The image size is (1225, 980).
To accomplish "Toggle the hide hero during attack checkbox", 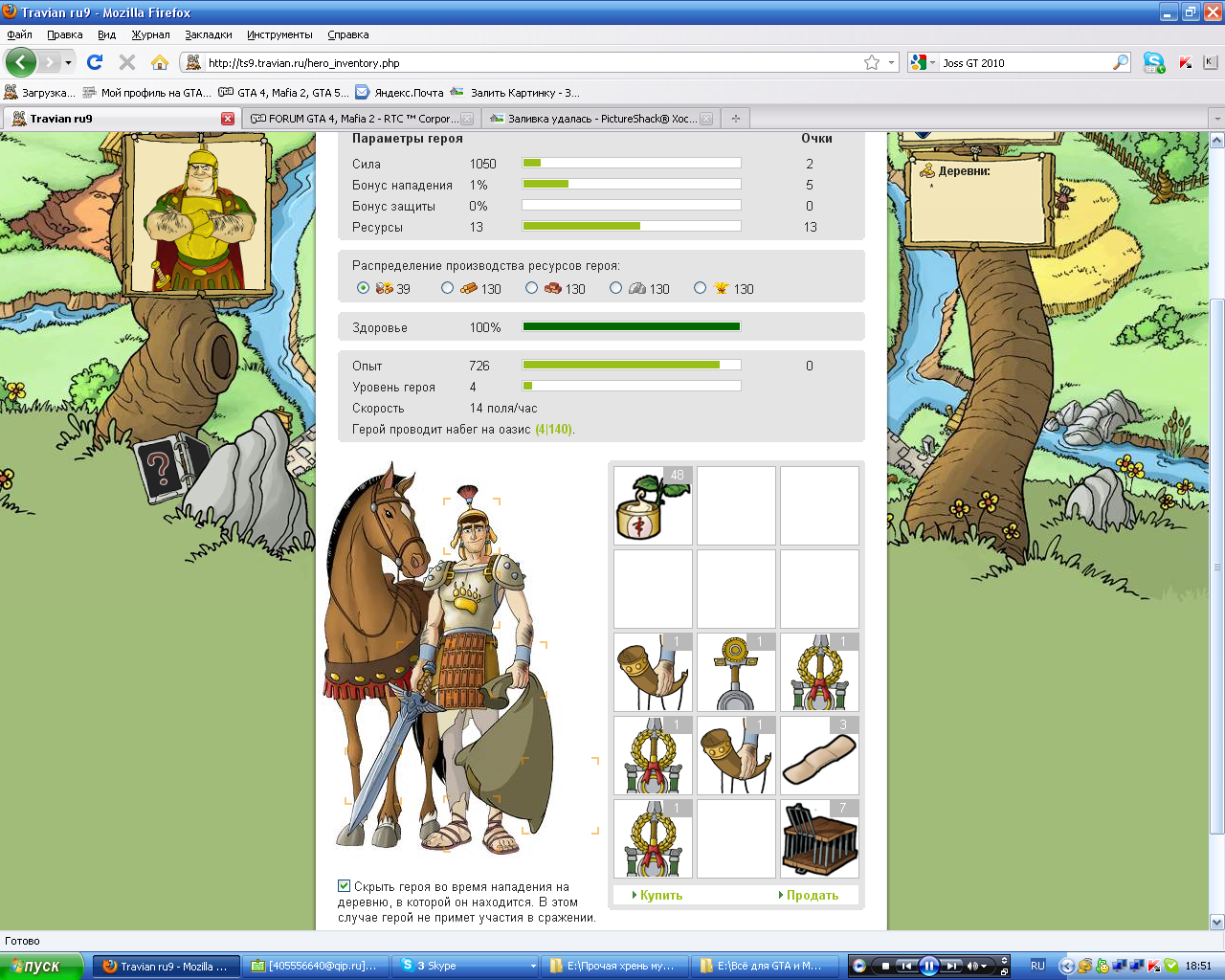I will click(345, 886).
